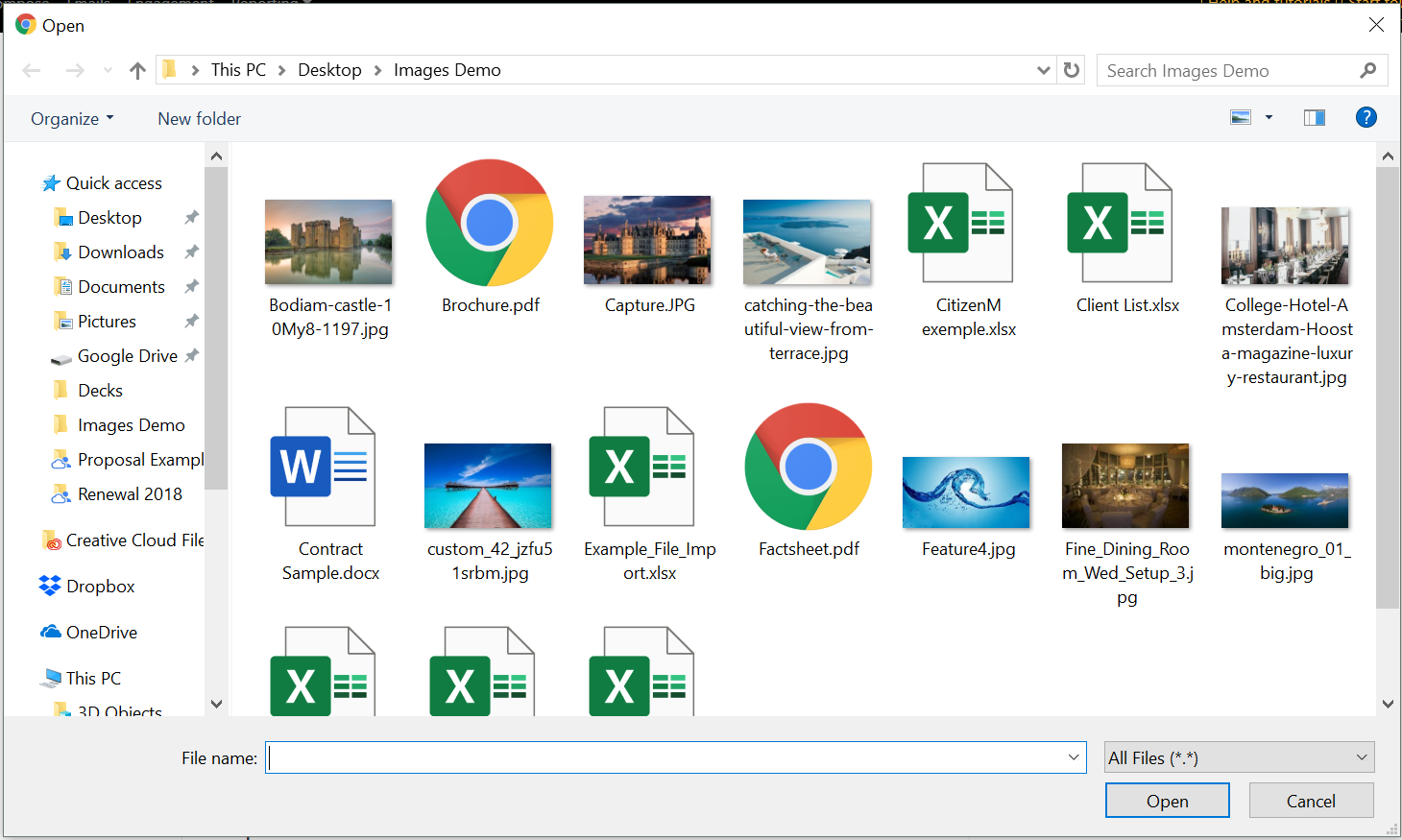Select the Feature4.jpg thumbnail
Screen dimensions: 1402x840
[966, 492]
